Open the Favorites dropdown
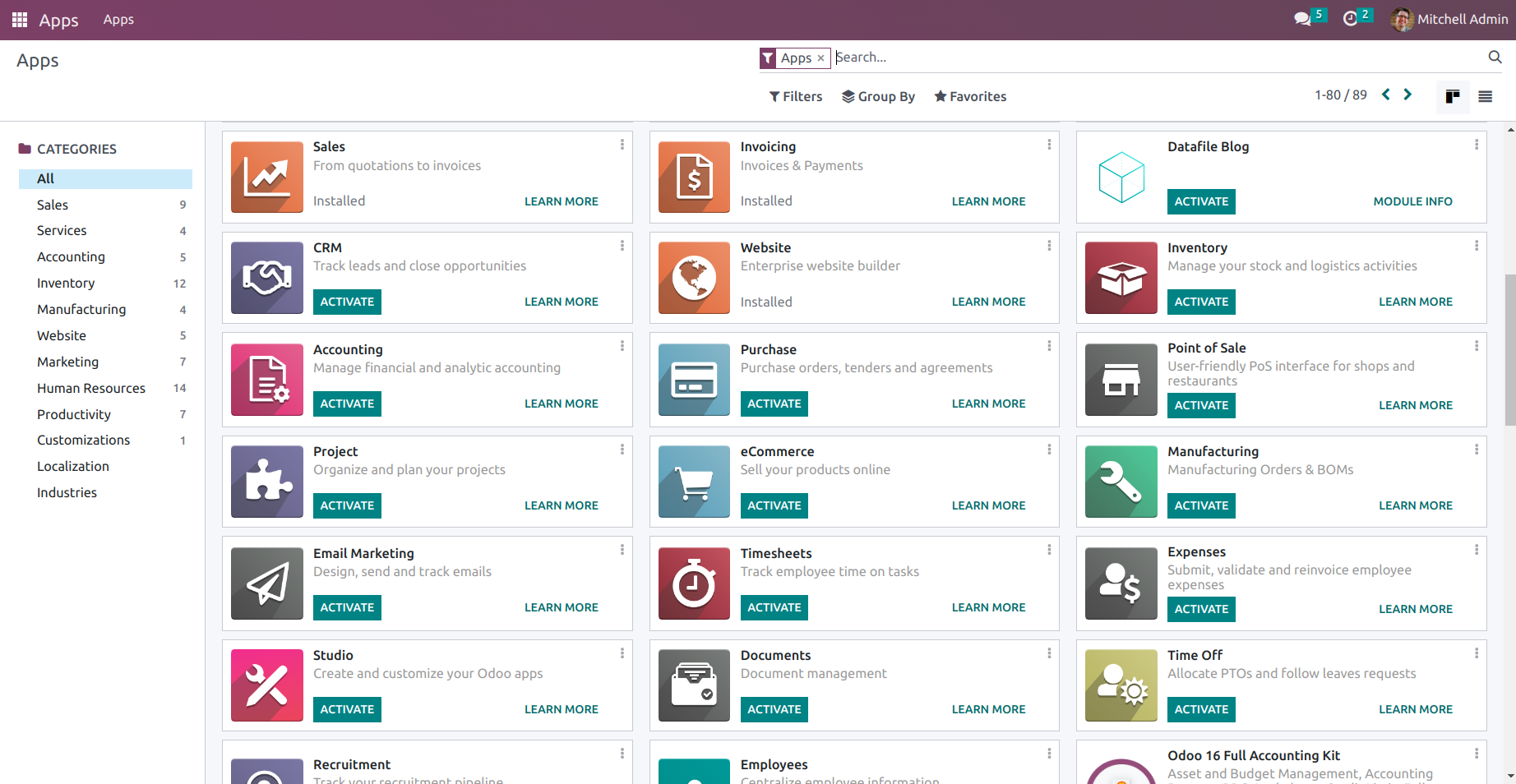Viewport: 1516px width, 784px height. 970,96
